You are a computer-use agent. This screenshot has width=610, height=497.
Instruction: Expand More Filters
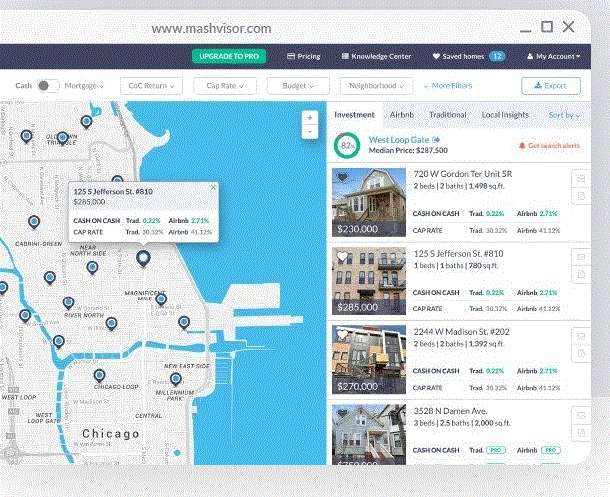[x=448, y=86]
